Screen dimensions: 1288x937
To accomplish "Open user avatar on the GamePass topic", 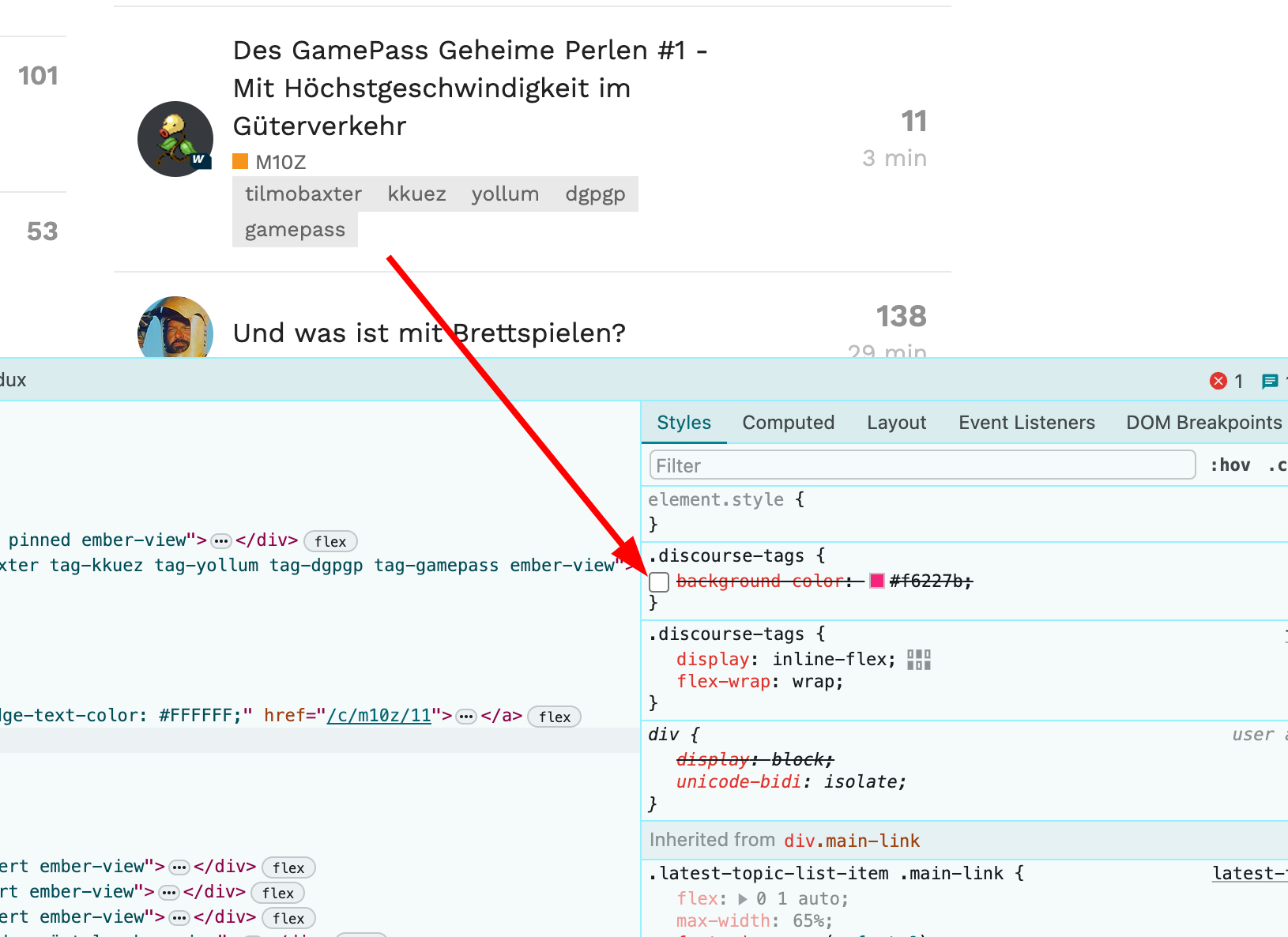I will (175, 139).
